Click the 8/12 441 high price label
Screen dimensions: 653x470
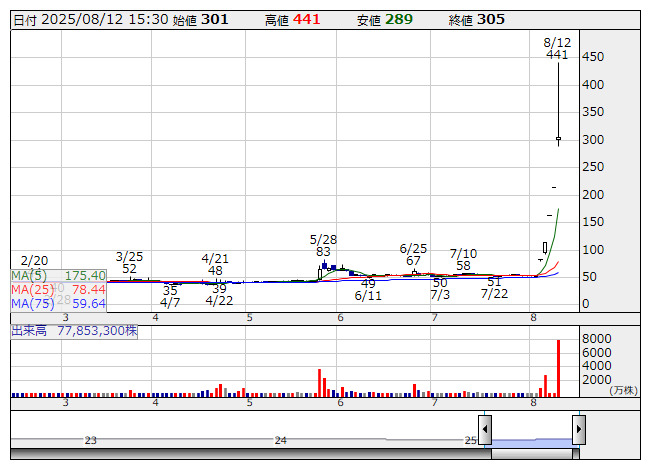tap(557, 49)
